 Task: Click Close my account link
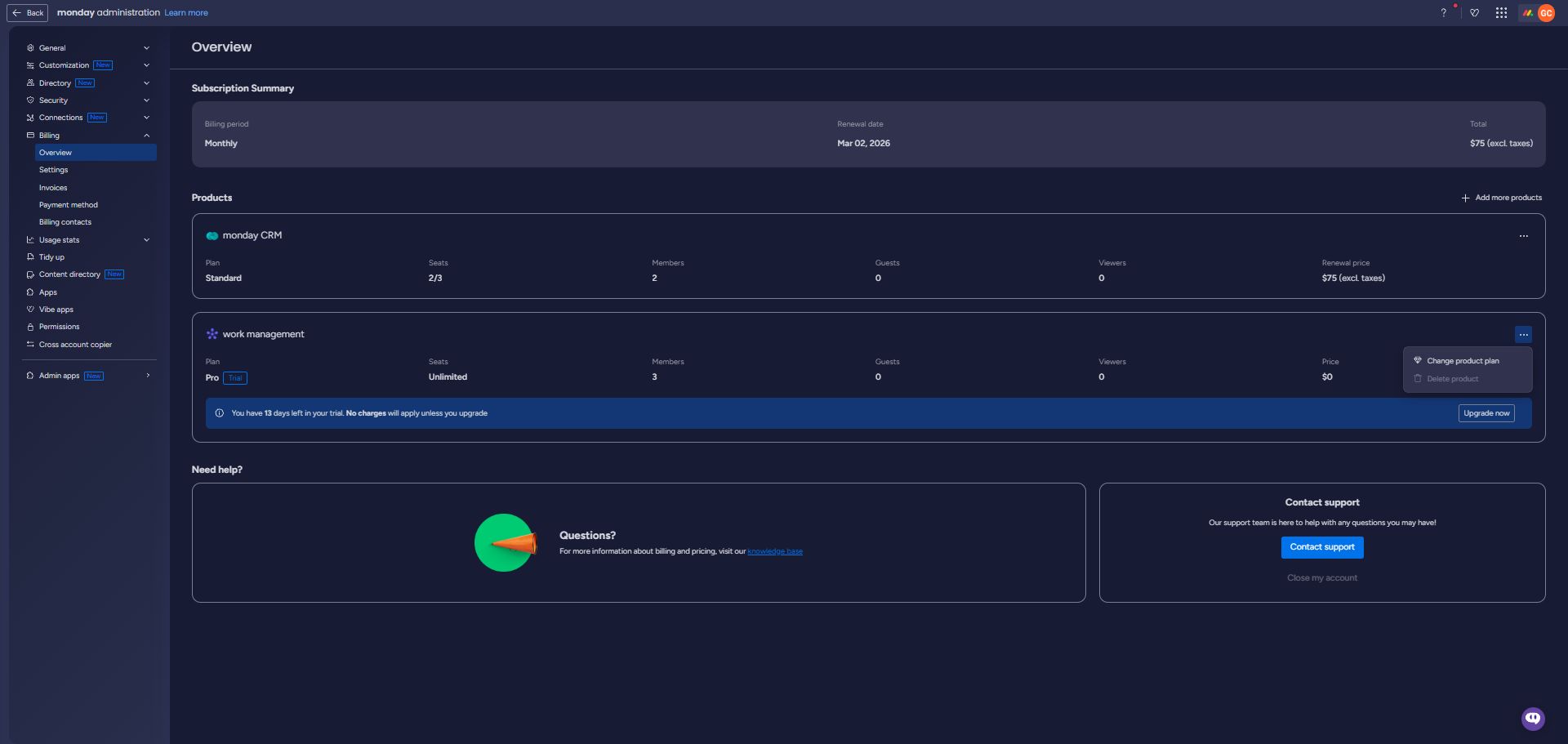(1322, 578)
